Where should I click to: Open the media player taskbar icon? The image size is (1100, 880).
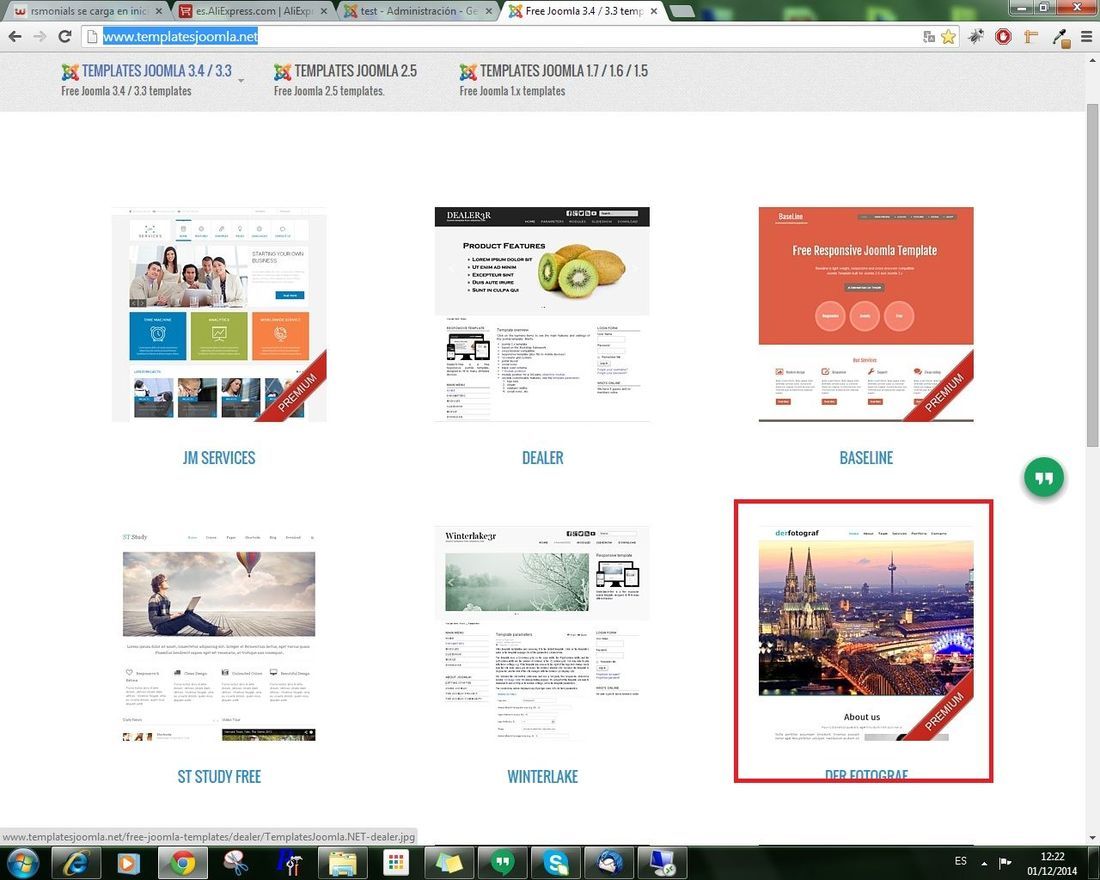point(128,863)
